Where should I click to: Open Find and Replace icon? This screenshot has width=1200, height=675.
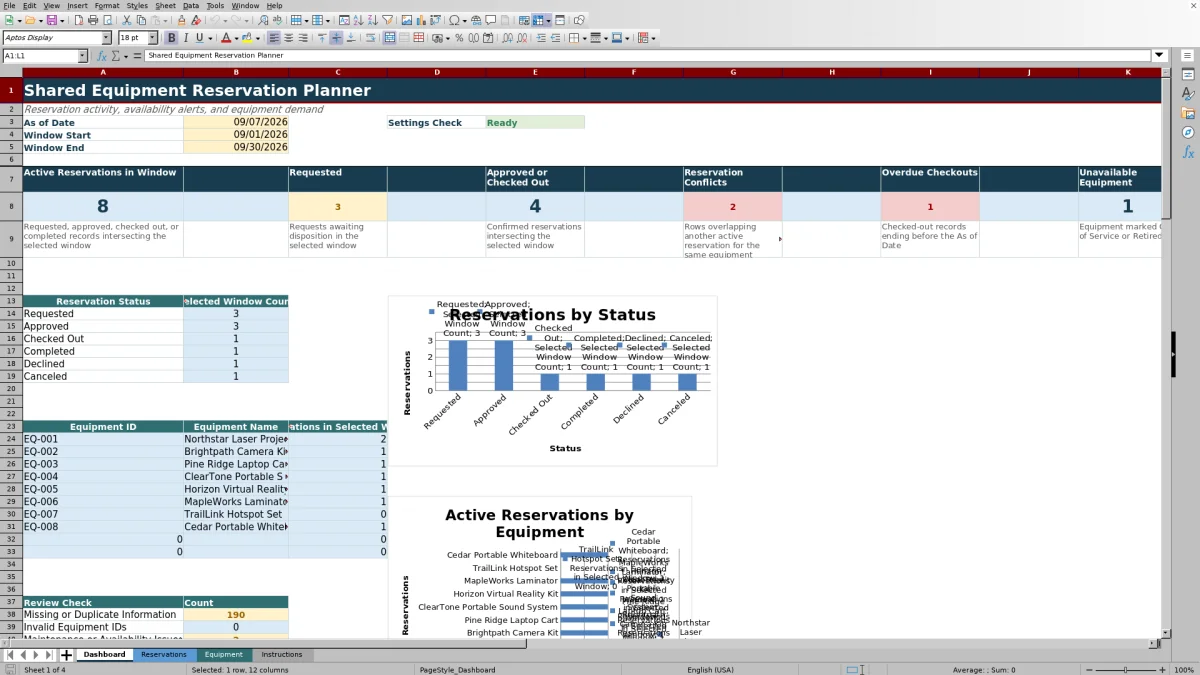[x=263, y=20]
